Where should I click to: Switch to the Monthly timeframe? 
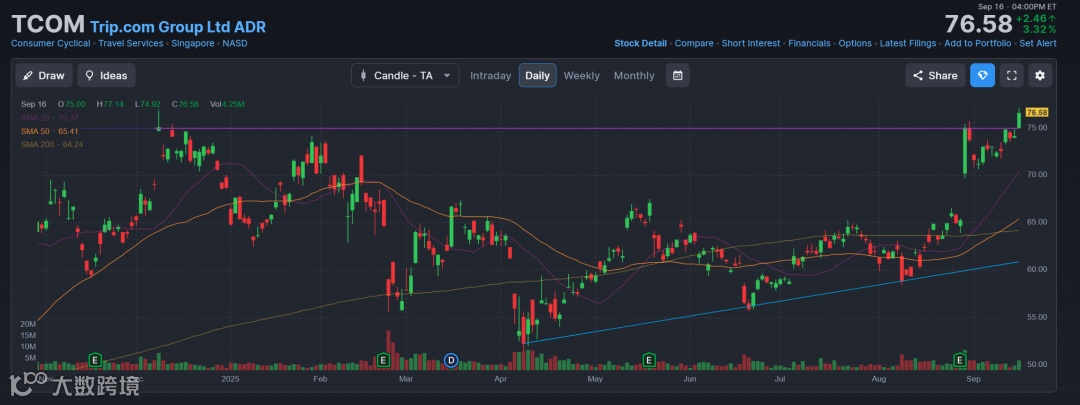634,76
